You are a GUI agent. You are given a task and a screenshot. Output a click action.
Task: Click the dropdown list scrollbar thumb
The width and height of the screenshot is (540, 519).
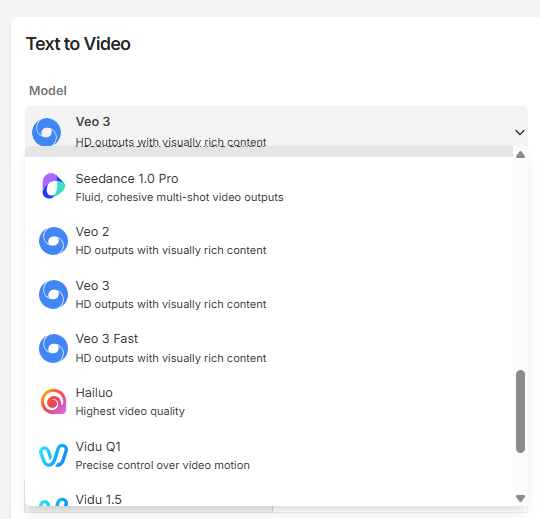coord(520,411)
